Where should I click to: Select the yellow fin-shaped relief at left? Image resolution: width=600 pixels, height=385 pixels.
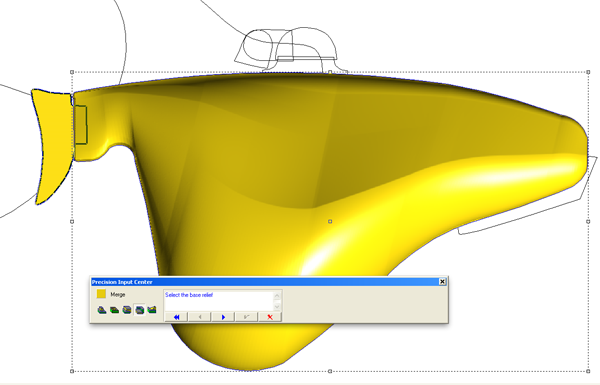(52, 145)
